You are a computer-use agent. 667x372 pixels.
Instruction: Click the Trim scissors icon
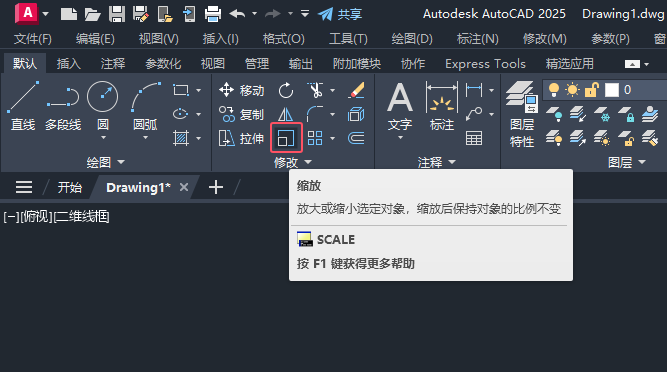click(315, 90)
